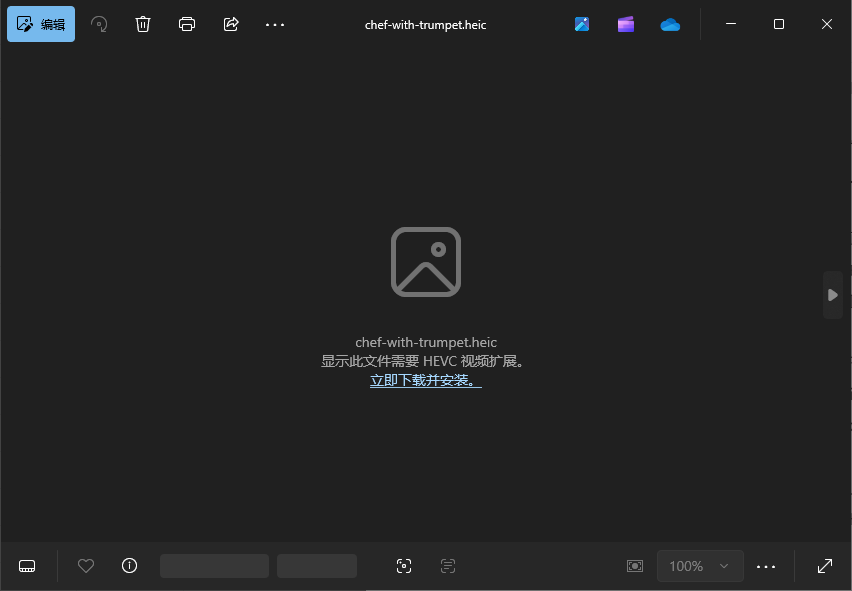
Task: Open the OneDrive integration icon
Action: pyautogui.click(x=670, y=24)
